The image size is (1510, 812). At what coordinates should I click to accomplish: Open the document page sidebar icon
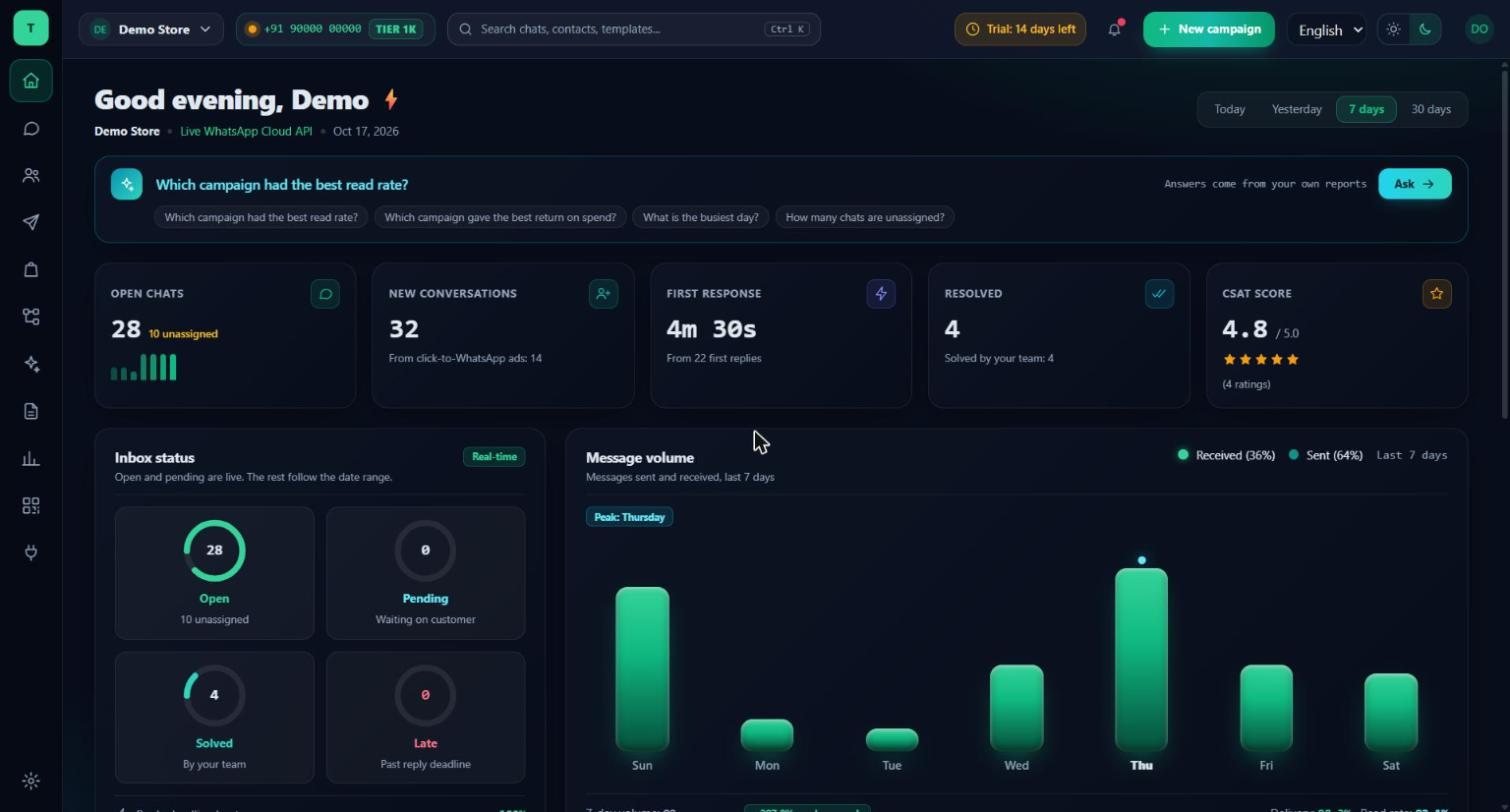coord(31,411)
